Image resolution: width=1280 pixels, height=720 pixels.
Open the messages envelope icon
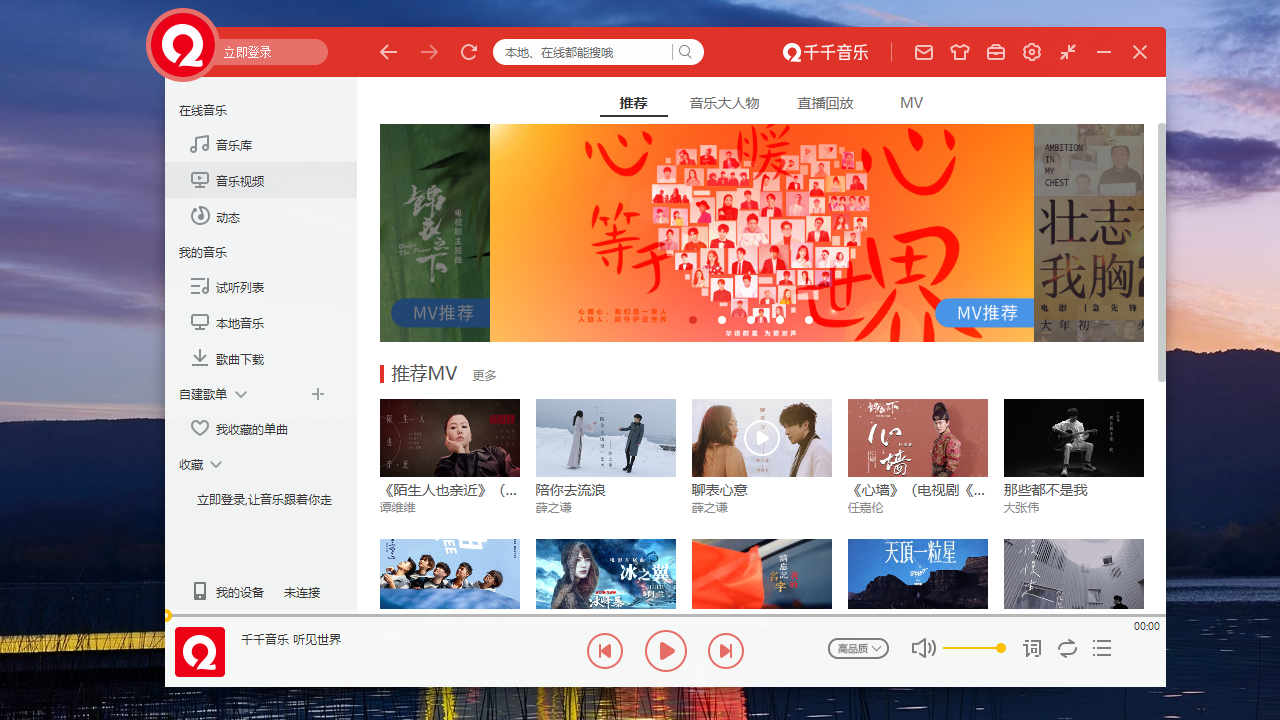click(x=924, y=52)
